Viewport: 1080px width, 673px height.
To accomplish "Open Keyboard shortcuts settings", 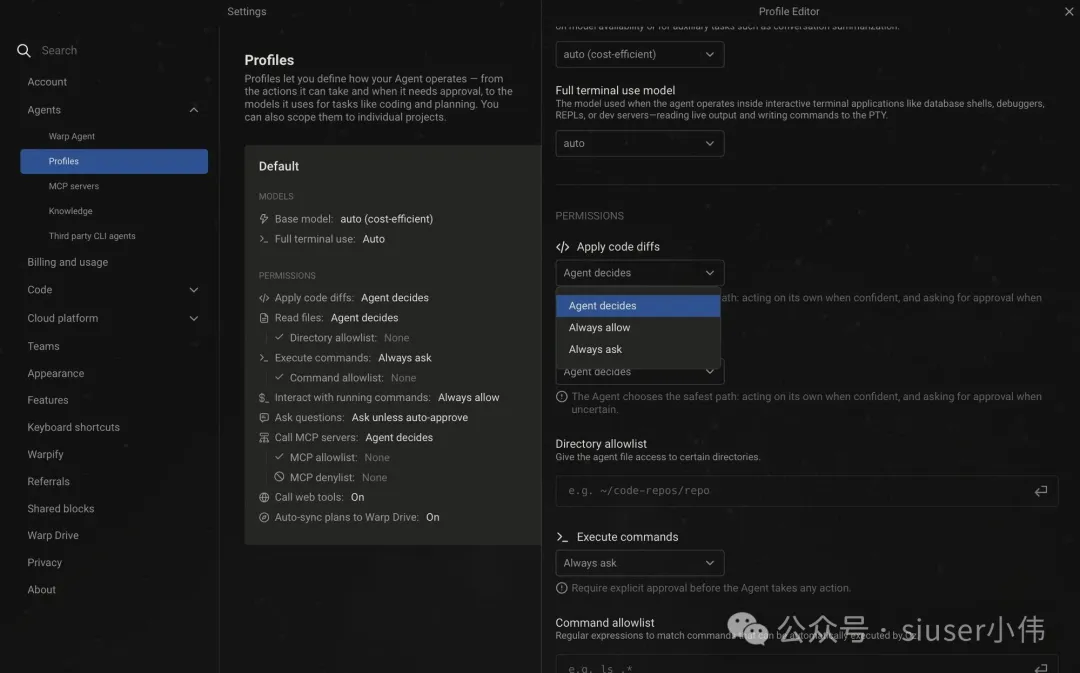I will [x=74, y=427].
